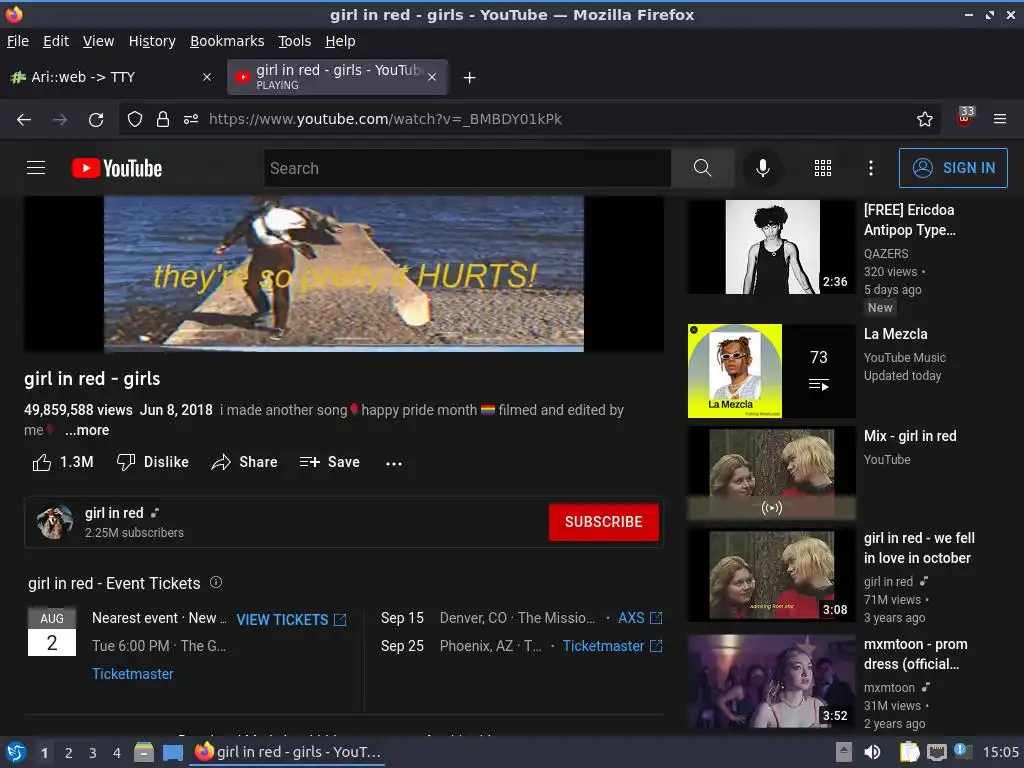1024x768 pixels.
Task: Open the File menu
Action: (18, 41)
